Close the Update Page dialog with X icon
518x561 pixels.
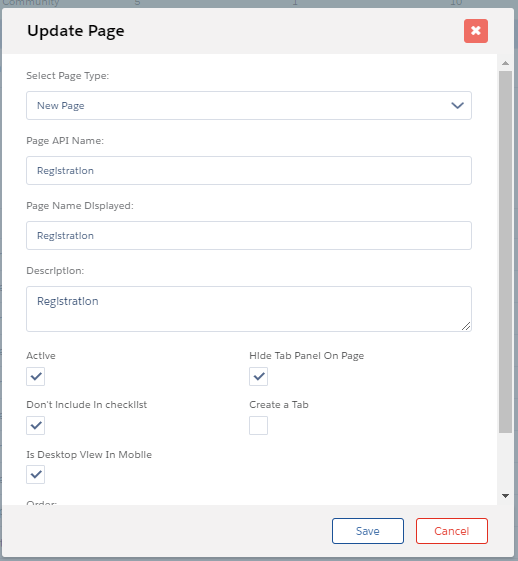pyautogui.click(x=475, y=31)
